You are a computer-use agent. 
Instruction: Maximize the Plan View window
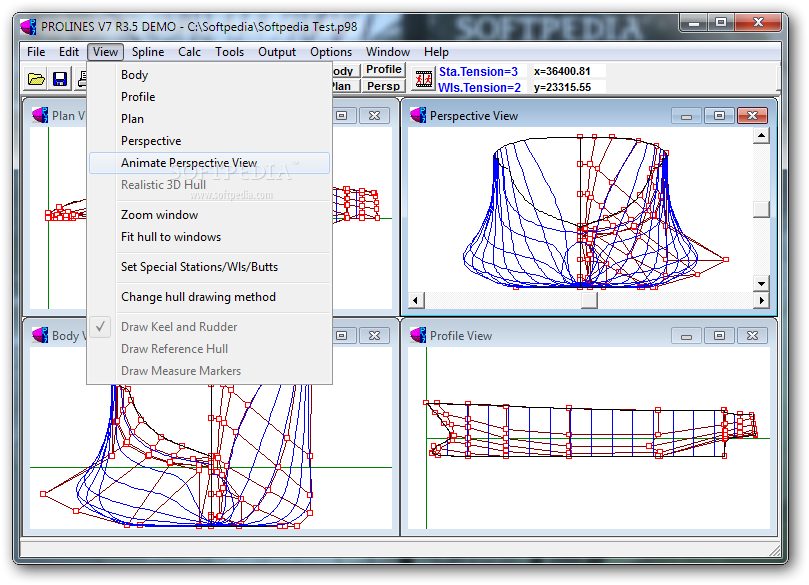coord(342,116)
